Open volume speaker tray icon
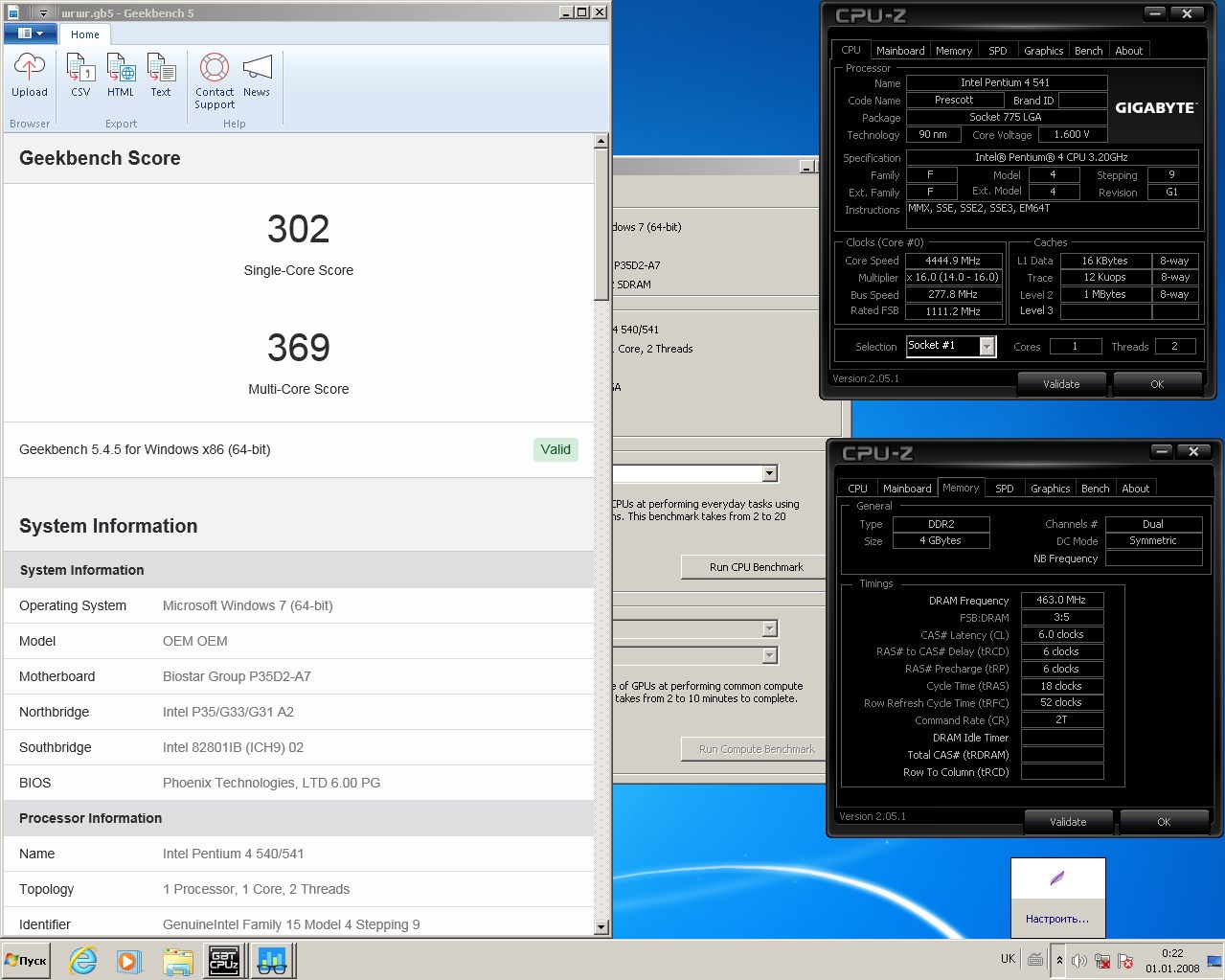Viewport: 1225px width, 980px height. 1079,961
